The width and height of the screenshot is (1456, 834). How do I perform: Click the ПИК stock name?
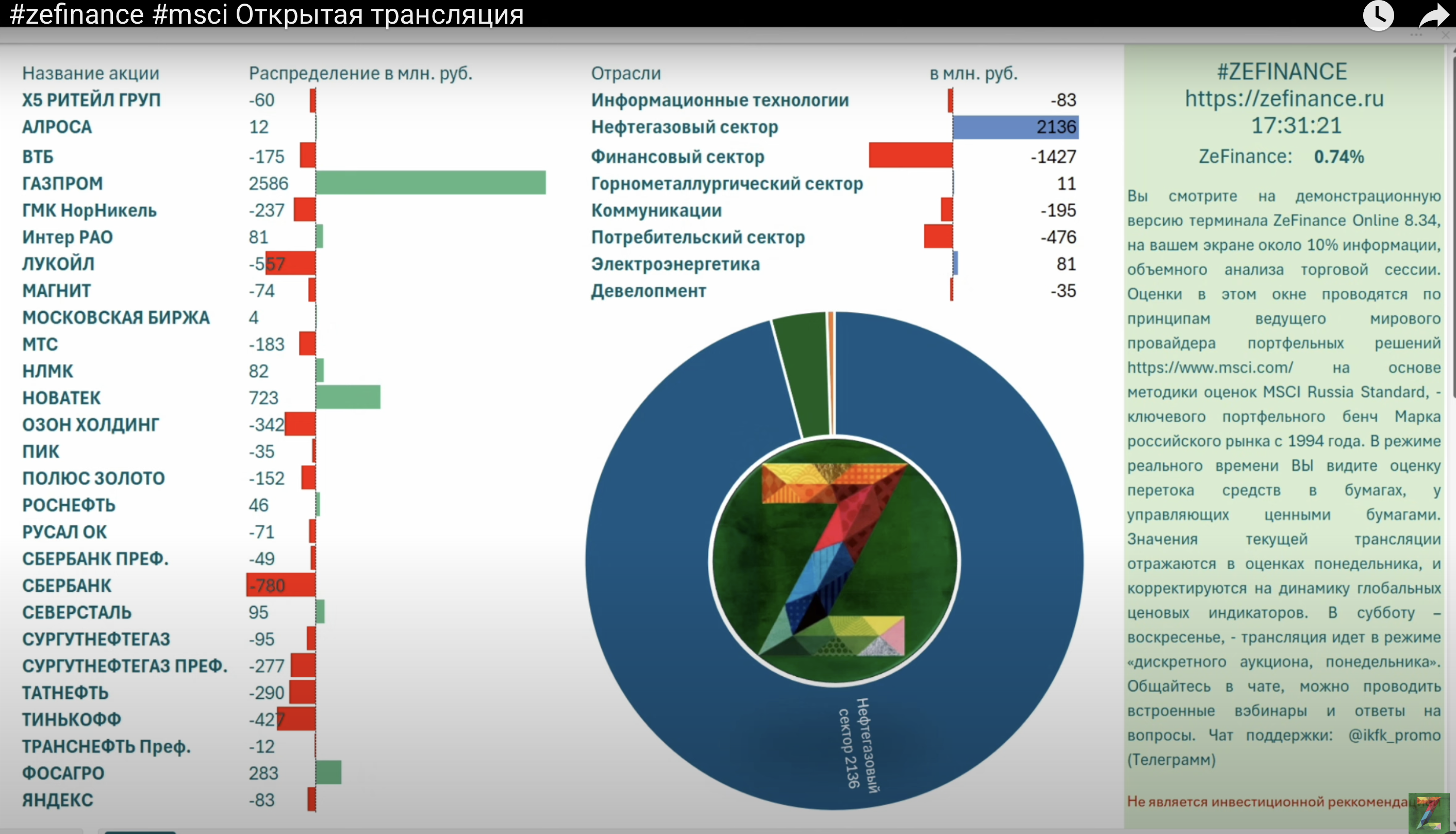coord(40,452)
